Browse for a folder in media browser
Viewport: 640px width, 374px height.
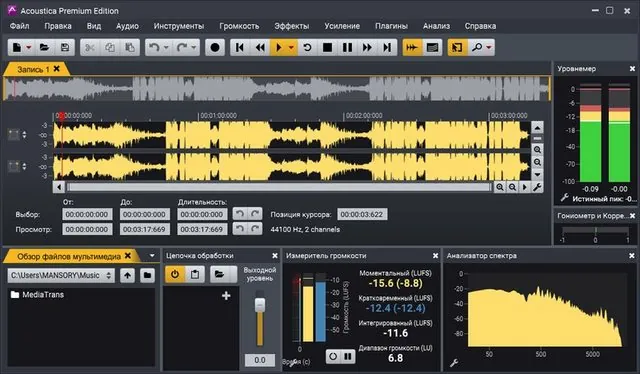[x=147, y=276]
